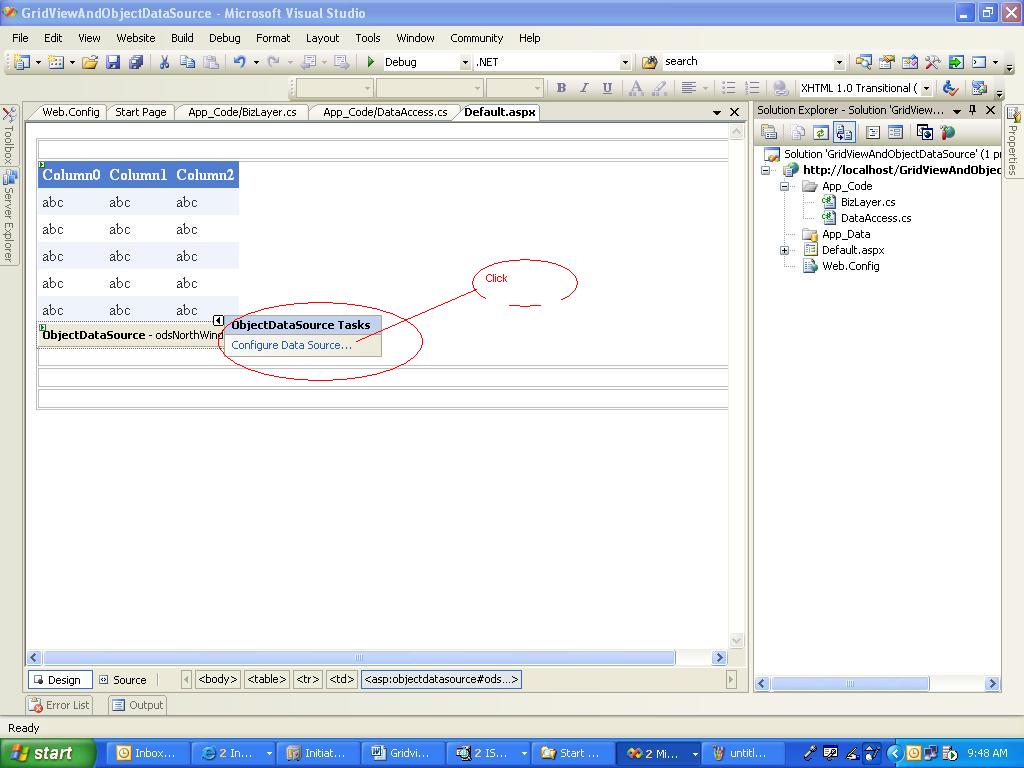
Task: Switch to the App_Code/DataAccess.cs tab
Action: [x=385, y=112]
